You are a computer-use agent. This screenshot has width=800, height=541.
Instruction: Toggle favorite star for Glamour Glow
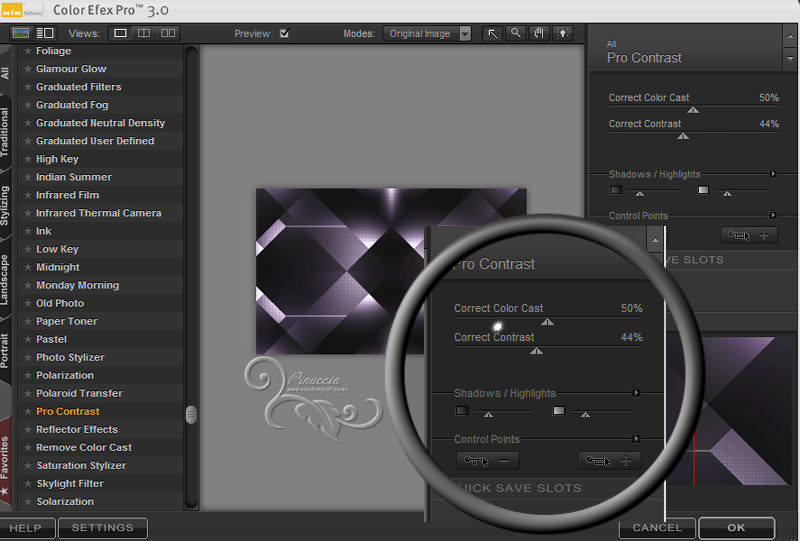click(x=28, y=68)
